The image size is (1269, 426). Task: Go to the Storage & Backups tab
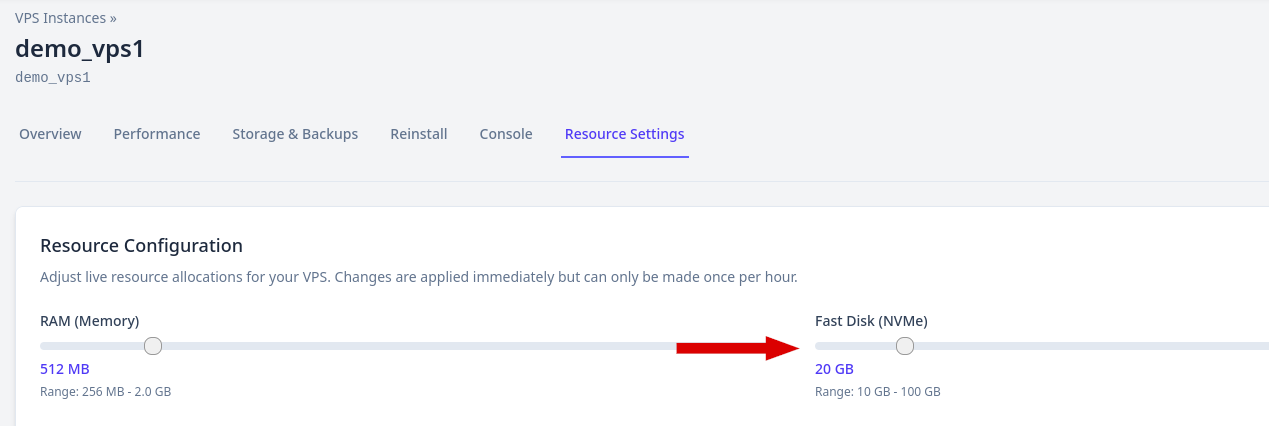(295, 134)
